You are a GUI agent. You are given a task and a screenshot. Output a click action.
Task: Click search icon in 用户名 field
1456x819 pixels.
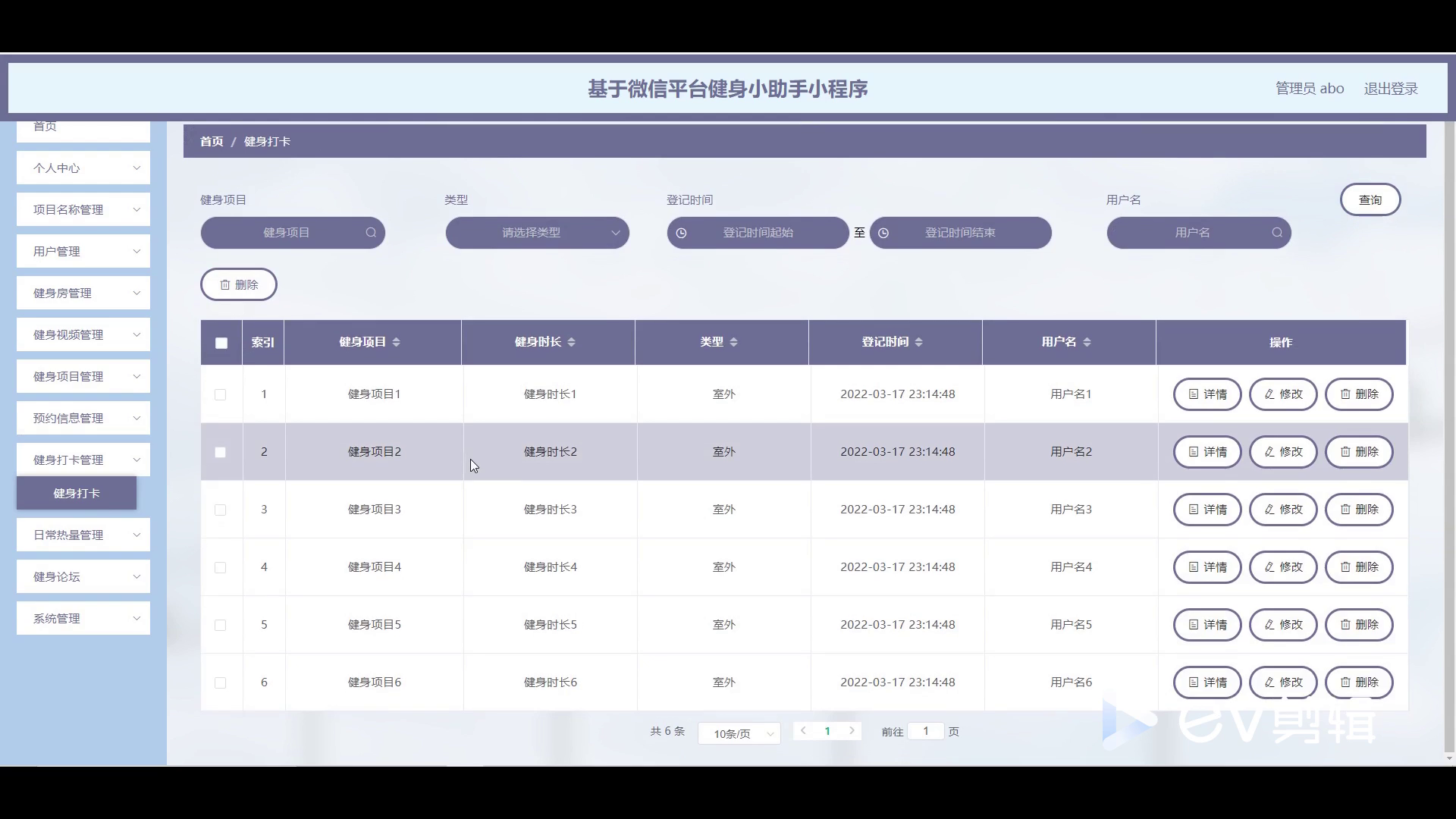1277,233
